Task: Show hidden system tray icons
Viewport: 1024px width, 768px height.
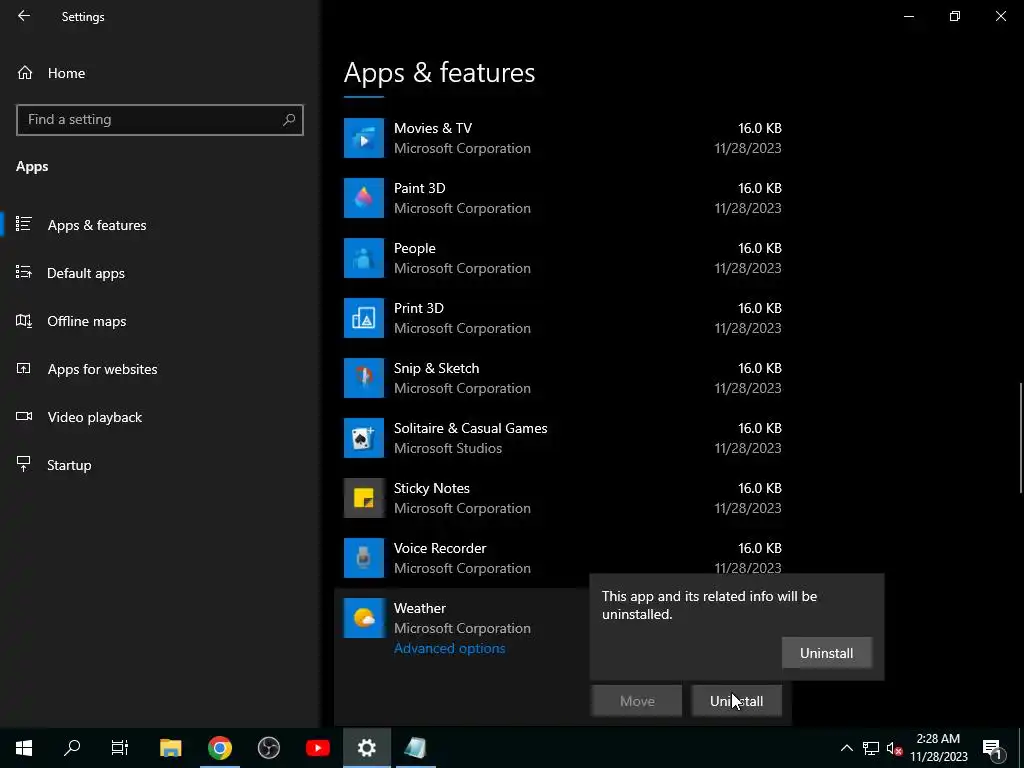Action: coord(846,748)
